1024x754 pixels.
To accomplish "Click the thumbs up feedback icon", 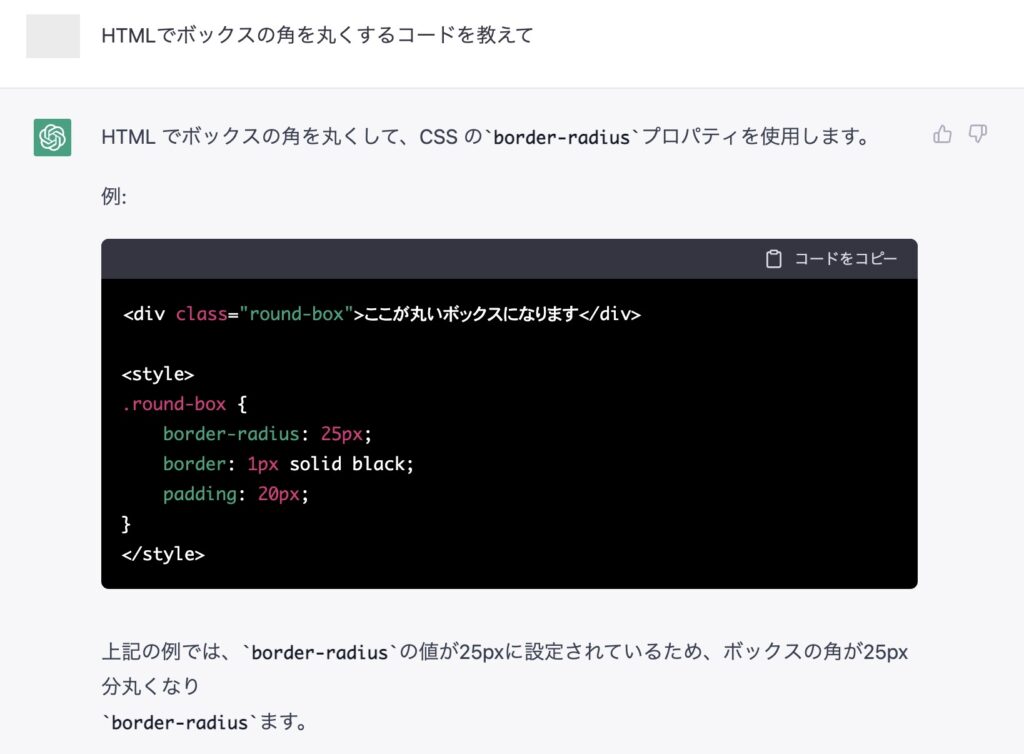I will tap(942, 134).
